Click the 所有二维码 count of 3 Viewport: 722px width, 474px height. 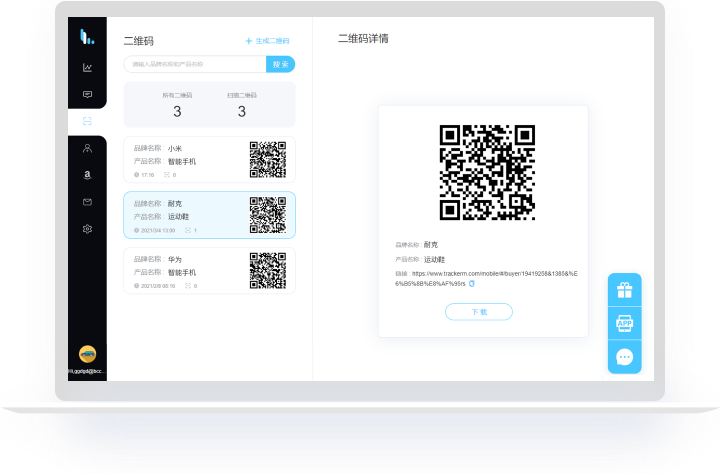177,111
